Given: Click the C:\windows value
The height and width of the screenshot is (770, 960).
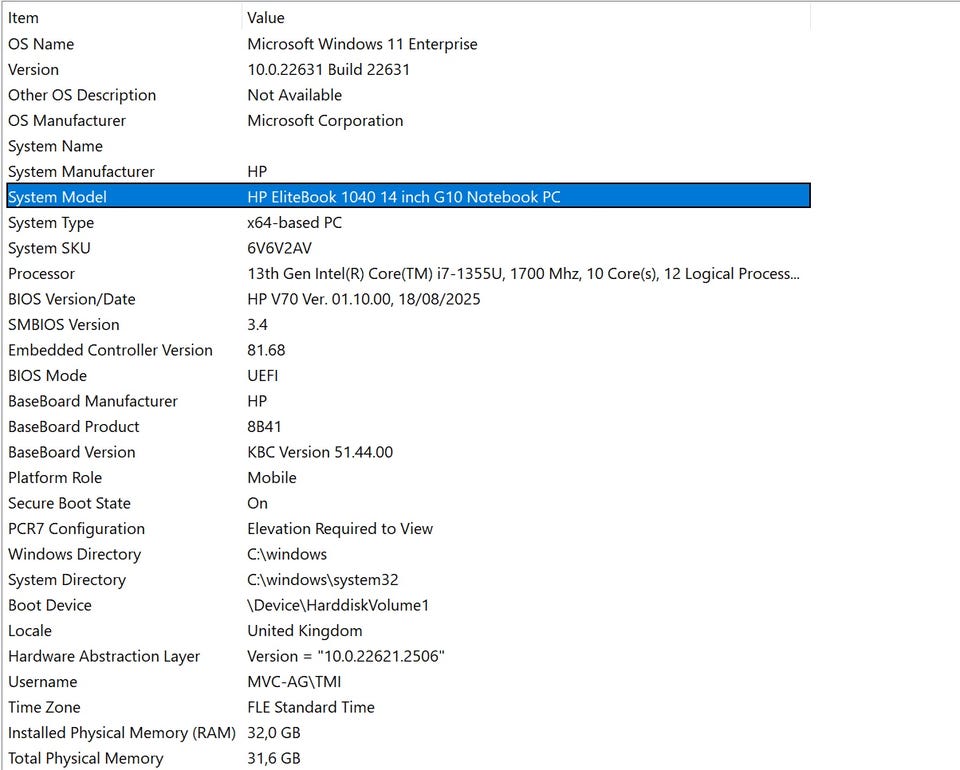Looking at the screenshot, I should 287,554.
